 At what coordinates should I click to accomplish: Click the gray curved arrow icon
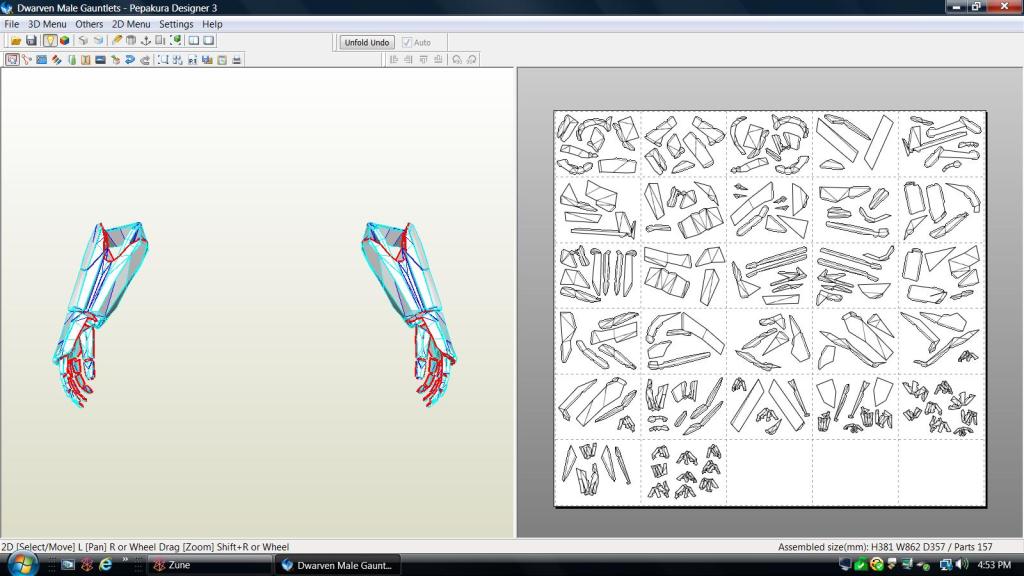coord(144,59)
